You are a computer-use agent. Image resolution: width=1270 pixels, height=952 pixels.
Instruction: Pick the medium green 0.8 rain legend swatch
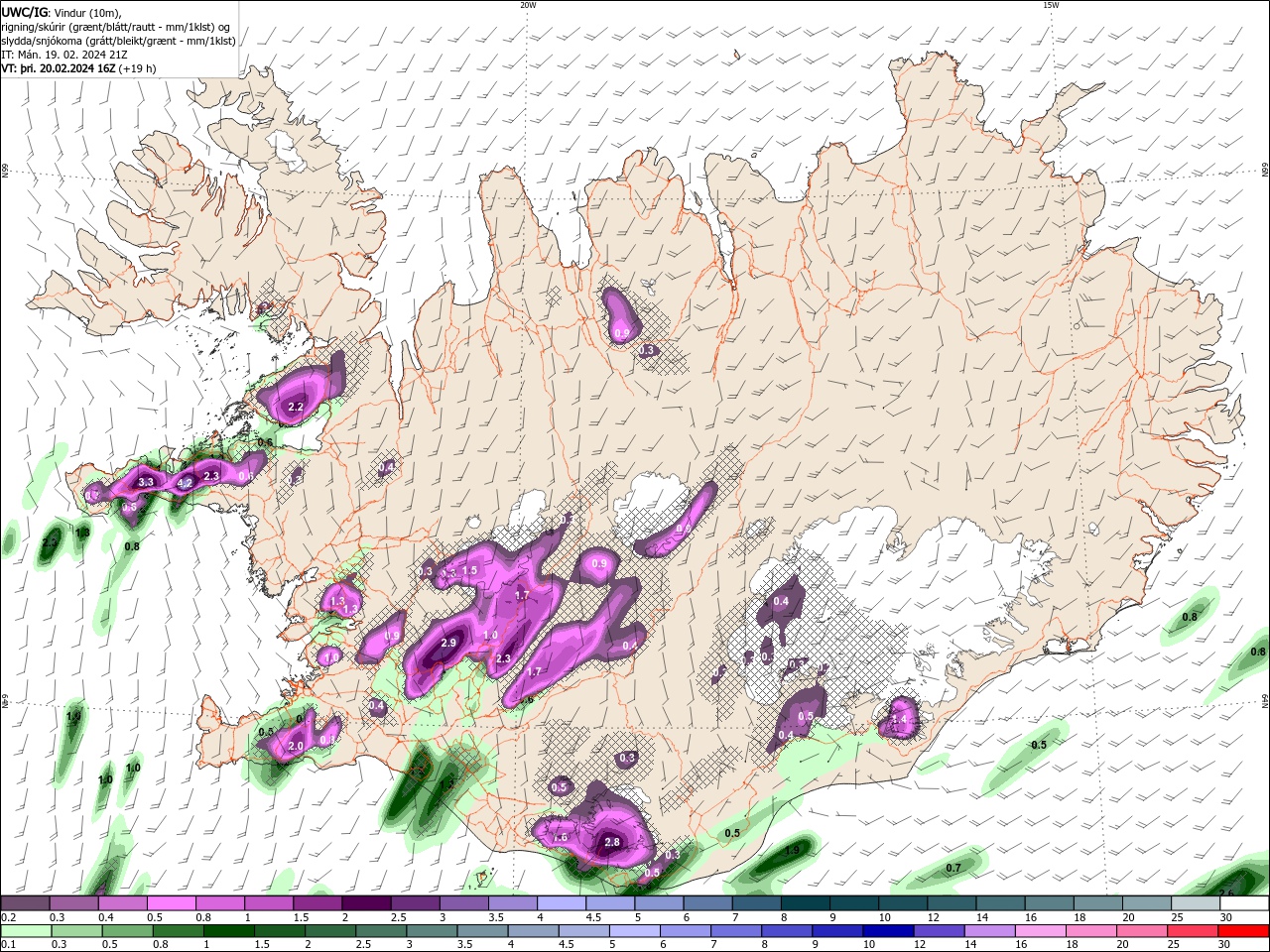pyautogui.click(x=177, y=931)
